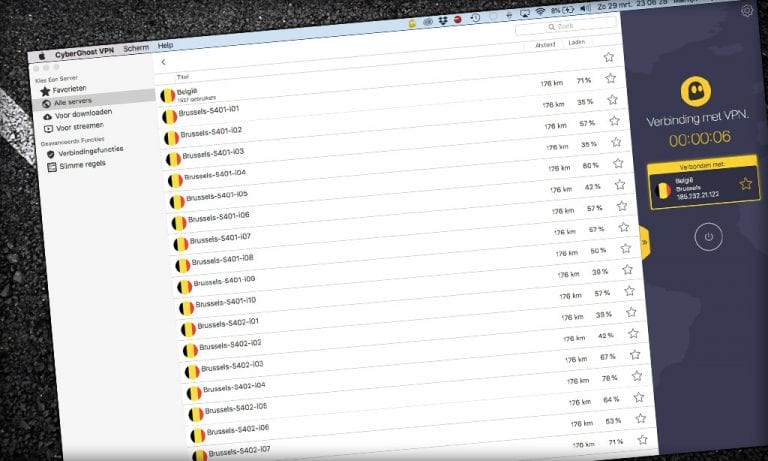Open AirPlay display menu bar icon
Image resolution: width=768 pixels, height=461 pixels.
[x=525, y=14]
